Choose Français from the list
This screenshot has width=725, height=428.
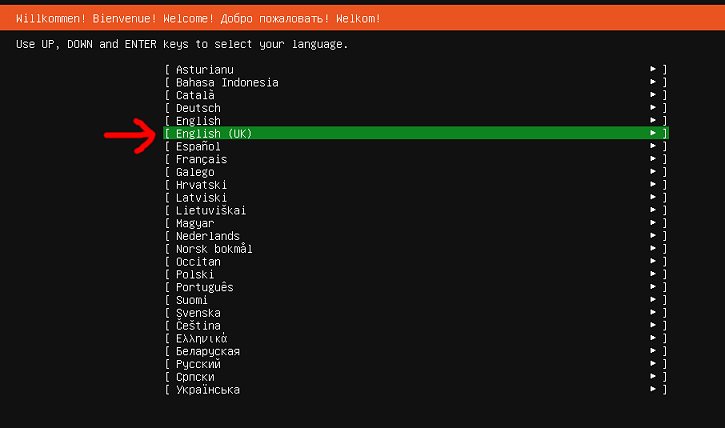click(201, 159)
